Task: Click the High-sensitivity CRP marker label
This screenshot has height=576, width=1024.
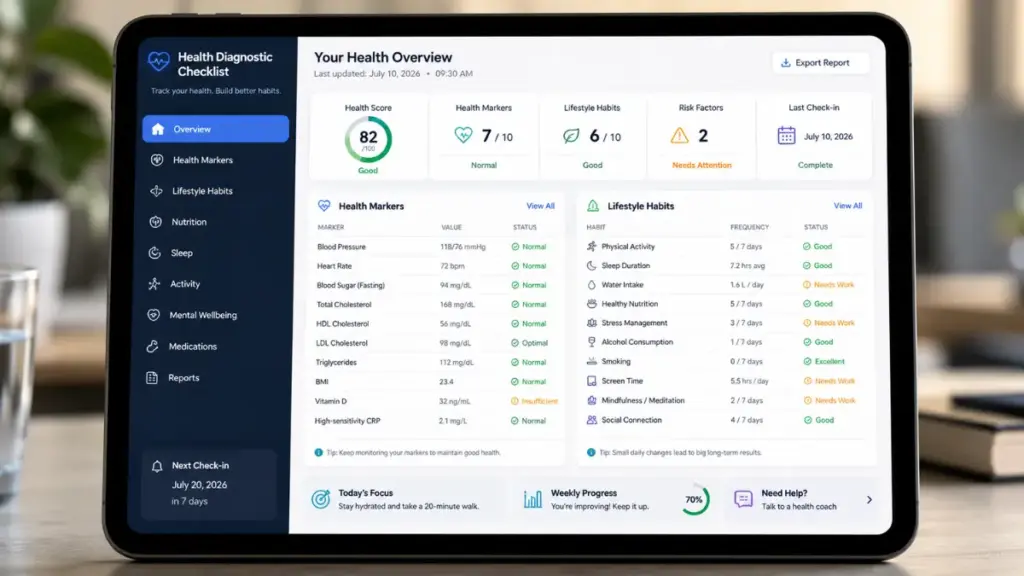Action: 347,421
